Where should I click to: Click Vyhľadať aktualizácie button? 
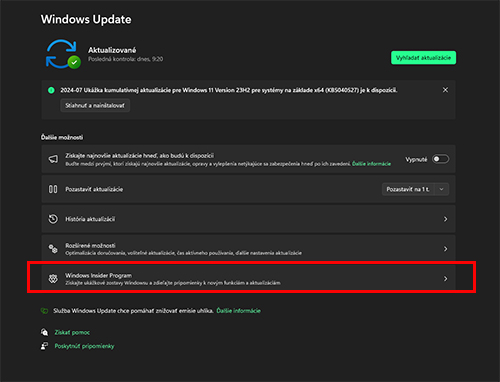[x=423, y=58]
